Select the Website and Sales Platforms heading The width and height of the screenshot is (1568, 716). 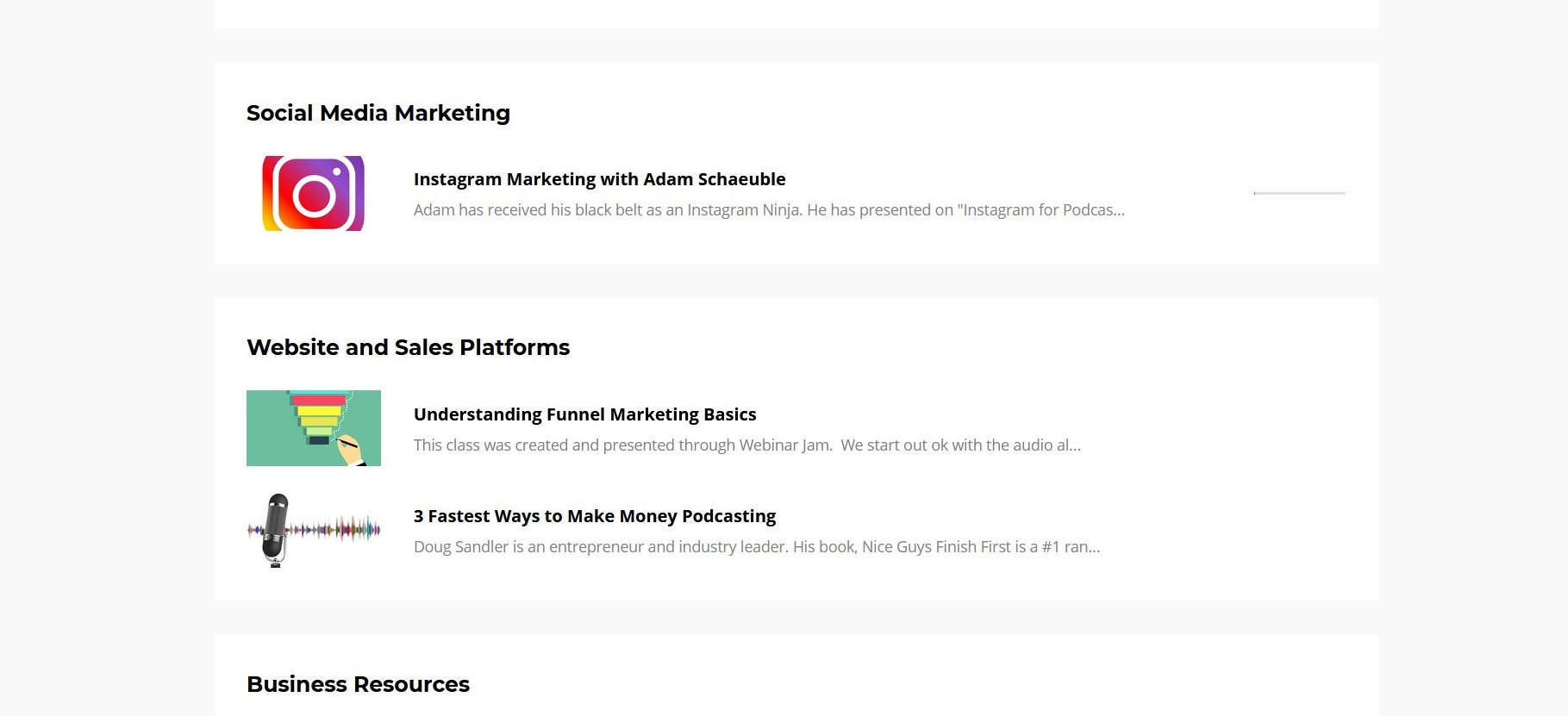[x=408, y=347]
